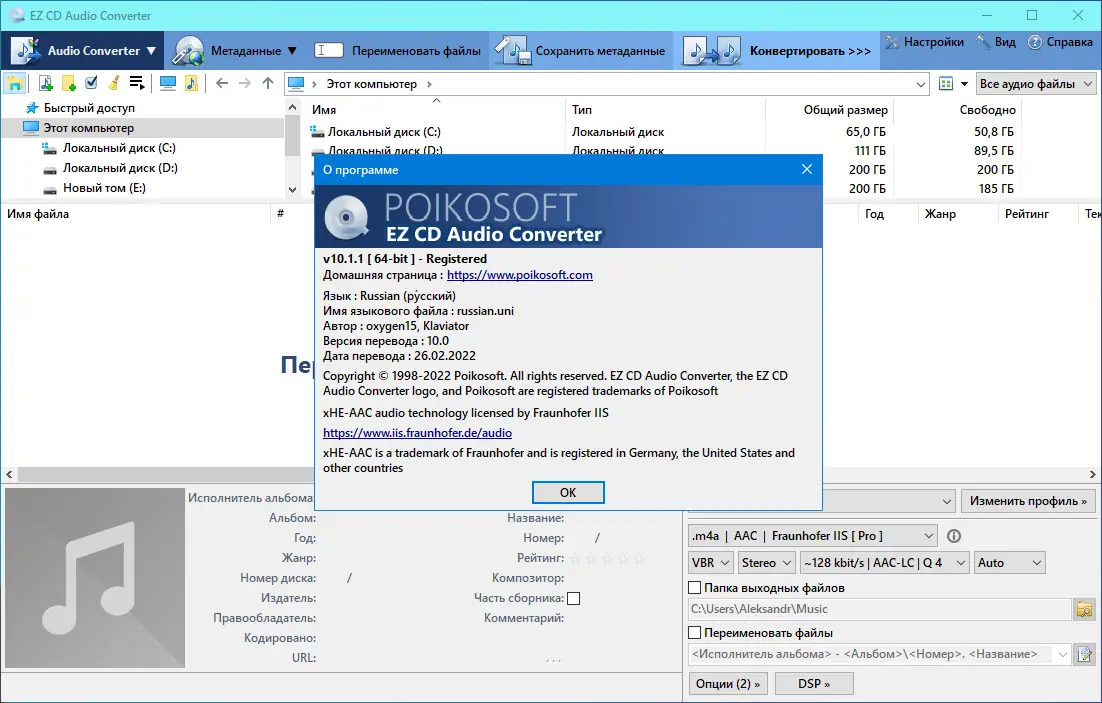Enable Переименовать файлы checkbox in output panel
1102x703 pixels.
coord(694,633)
